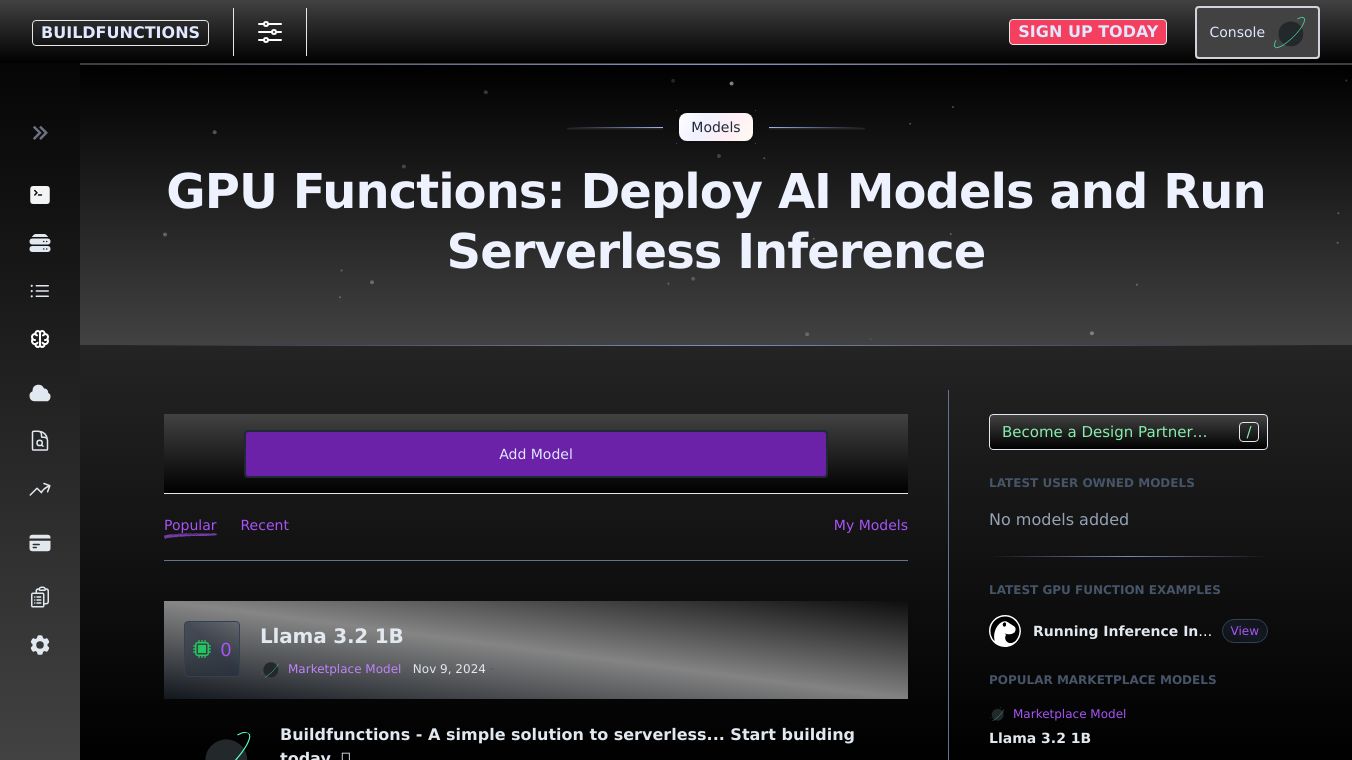
Task: Click the LATEST GPU FUNCTION EXAMPLES heading
Action: [1105, 590]
